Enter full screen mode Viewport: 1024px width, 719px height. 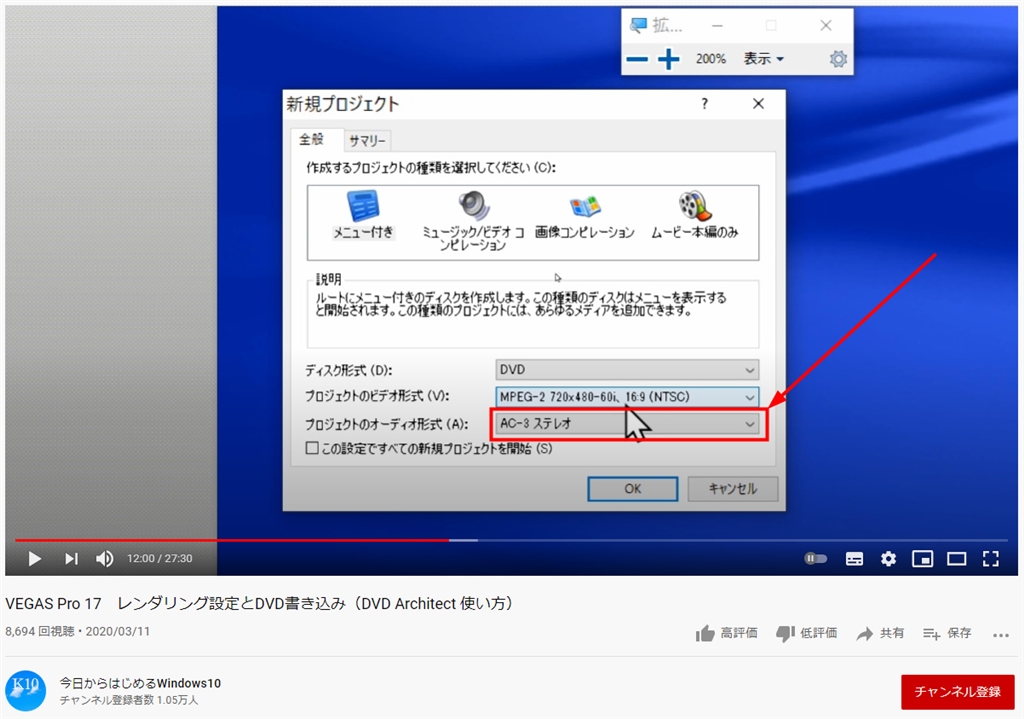tap(991, 558)
